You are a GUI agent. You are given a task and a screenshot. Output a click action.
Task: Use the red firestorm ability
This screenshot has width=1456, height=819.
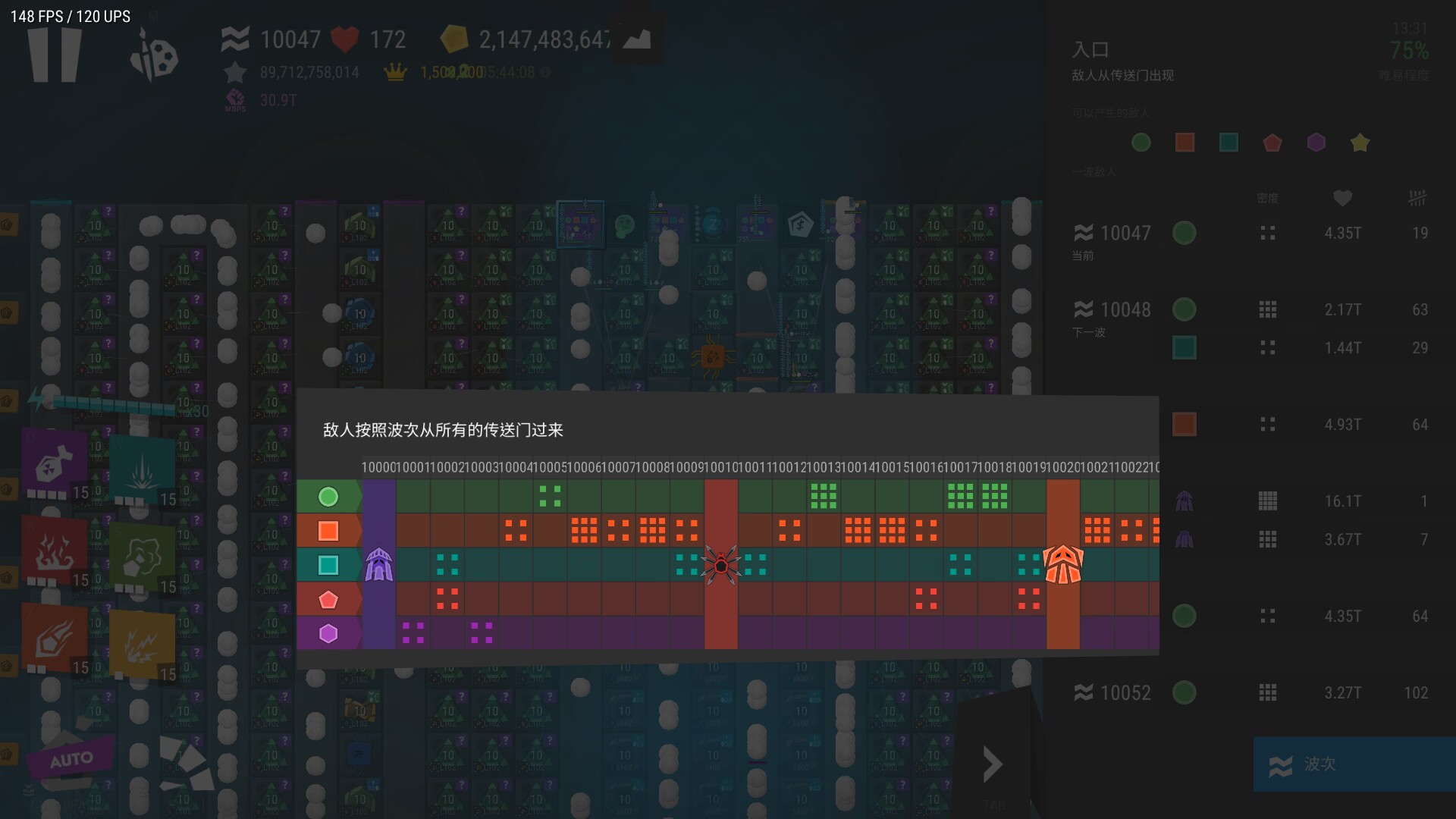pyautogui.click(x=54, y=551)
